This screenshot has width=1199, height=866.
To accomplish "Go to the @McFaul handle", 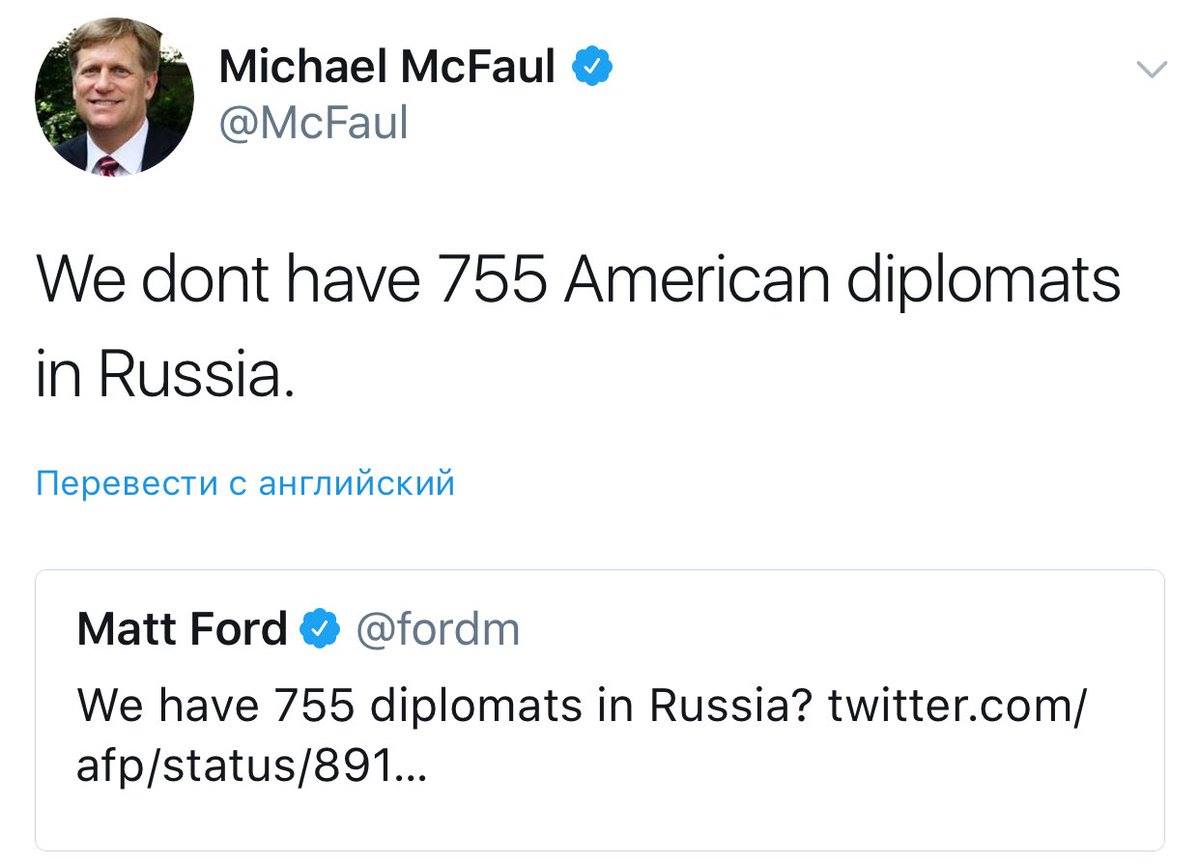I will coord(313,124).
